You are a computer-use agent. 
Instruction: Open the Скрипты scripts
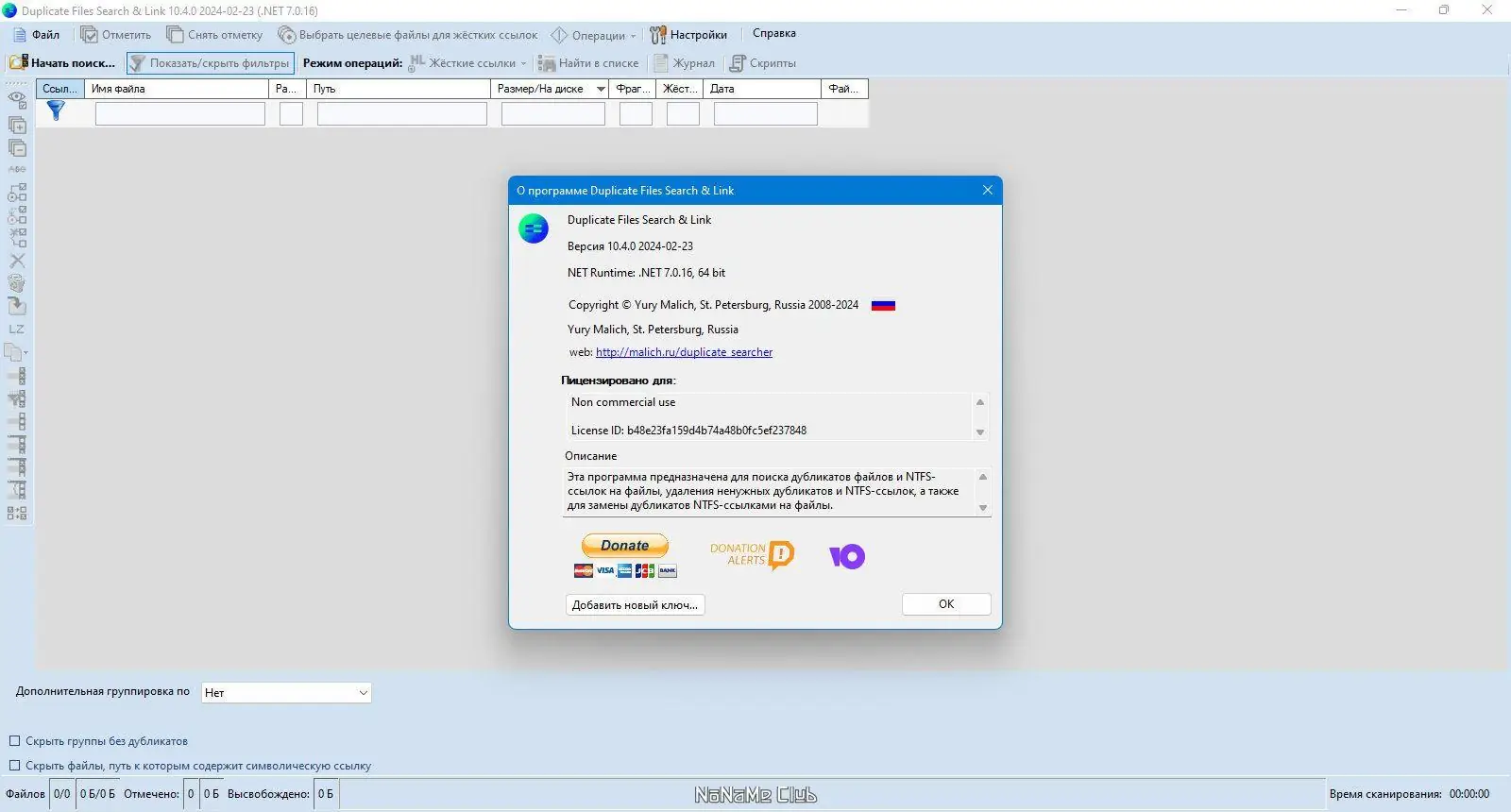click(x=763, y=63)
